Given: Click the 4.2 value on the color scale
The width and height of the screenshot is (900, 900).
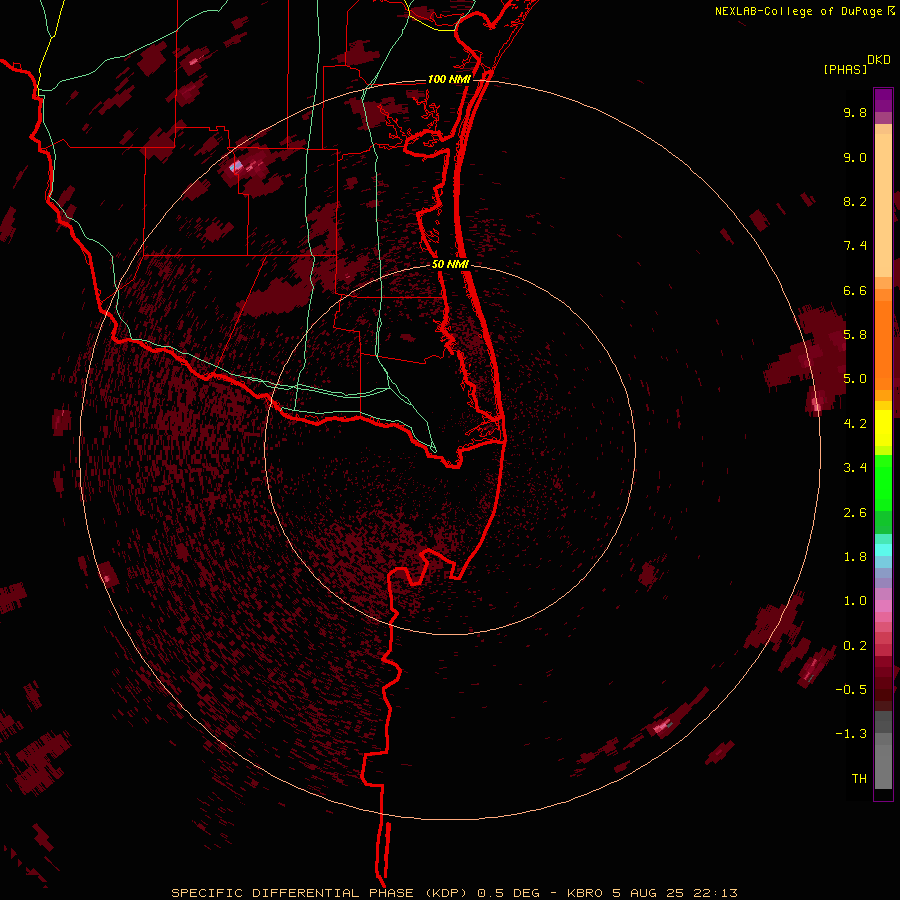Looking at the screenshot, I should tap(855, 424).
